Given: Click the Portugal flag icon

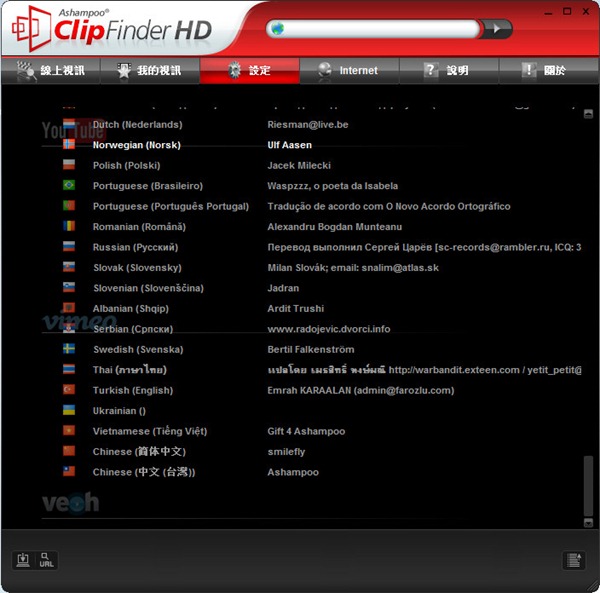Looking at the screenshot, I should tap(69, 205).
